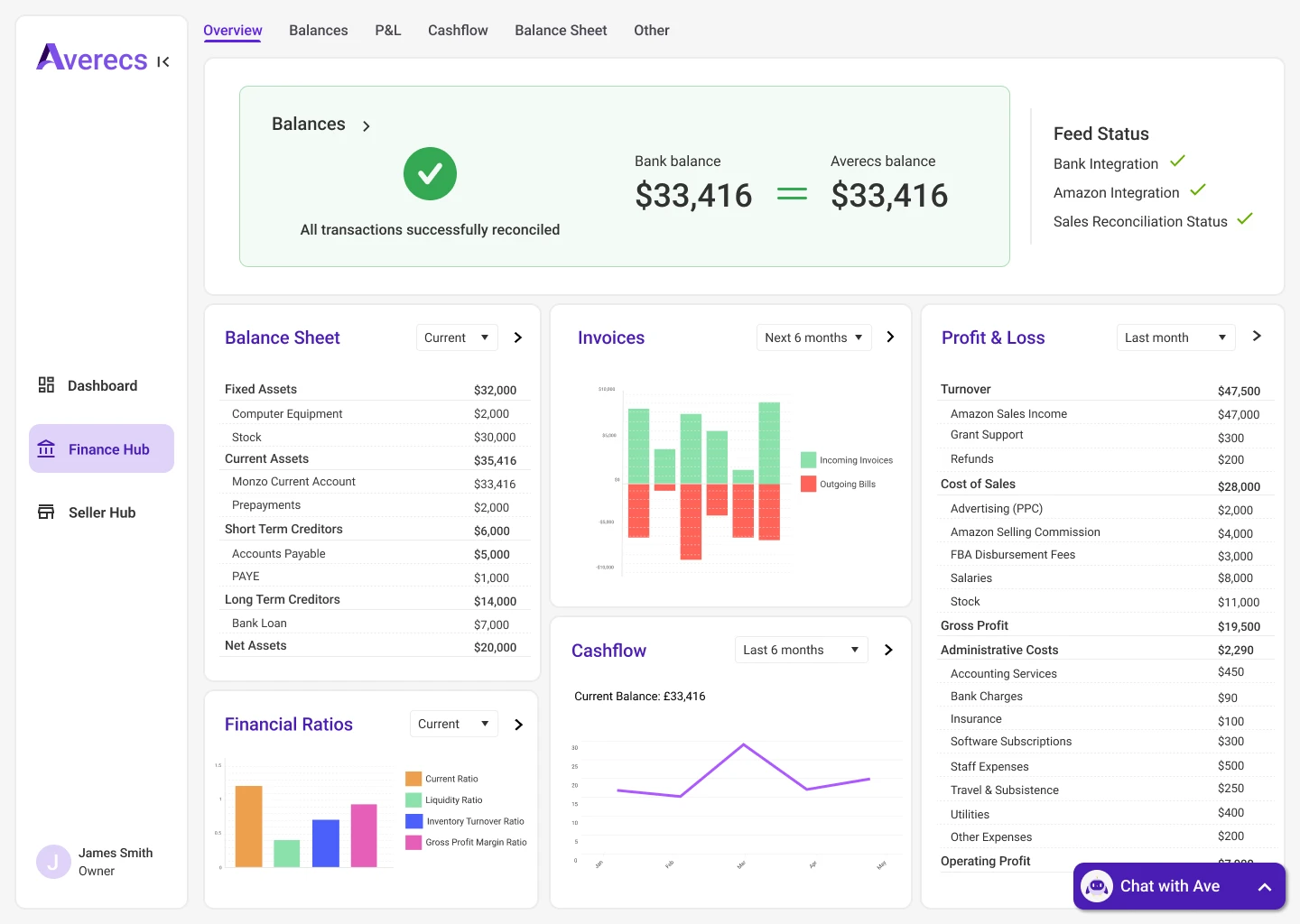Click the Seller Hub storefront icon

pos(46,513)
